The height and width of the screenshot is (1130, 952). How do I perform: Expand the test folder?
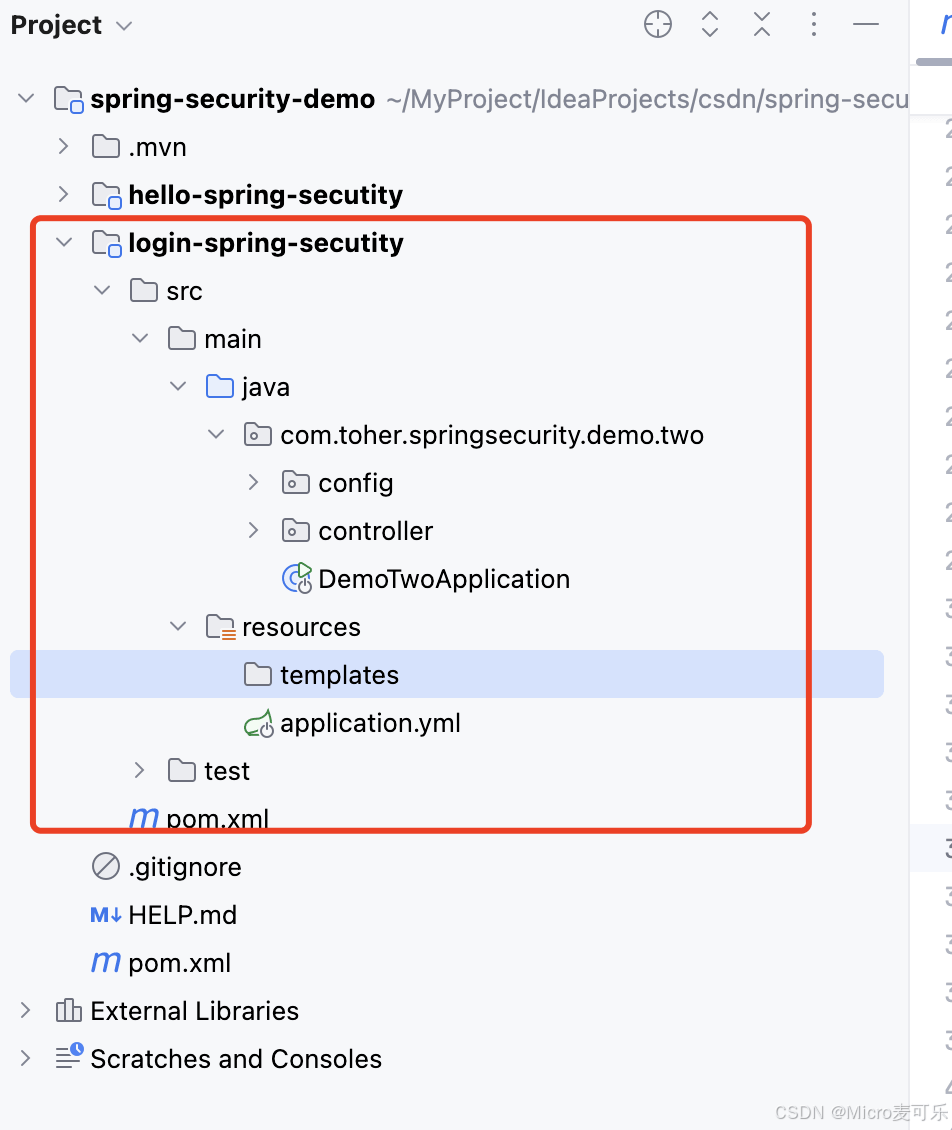(x=139, y=771)
